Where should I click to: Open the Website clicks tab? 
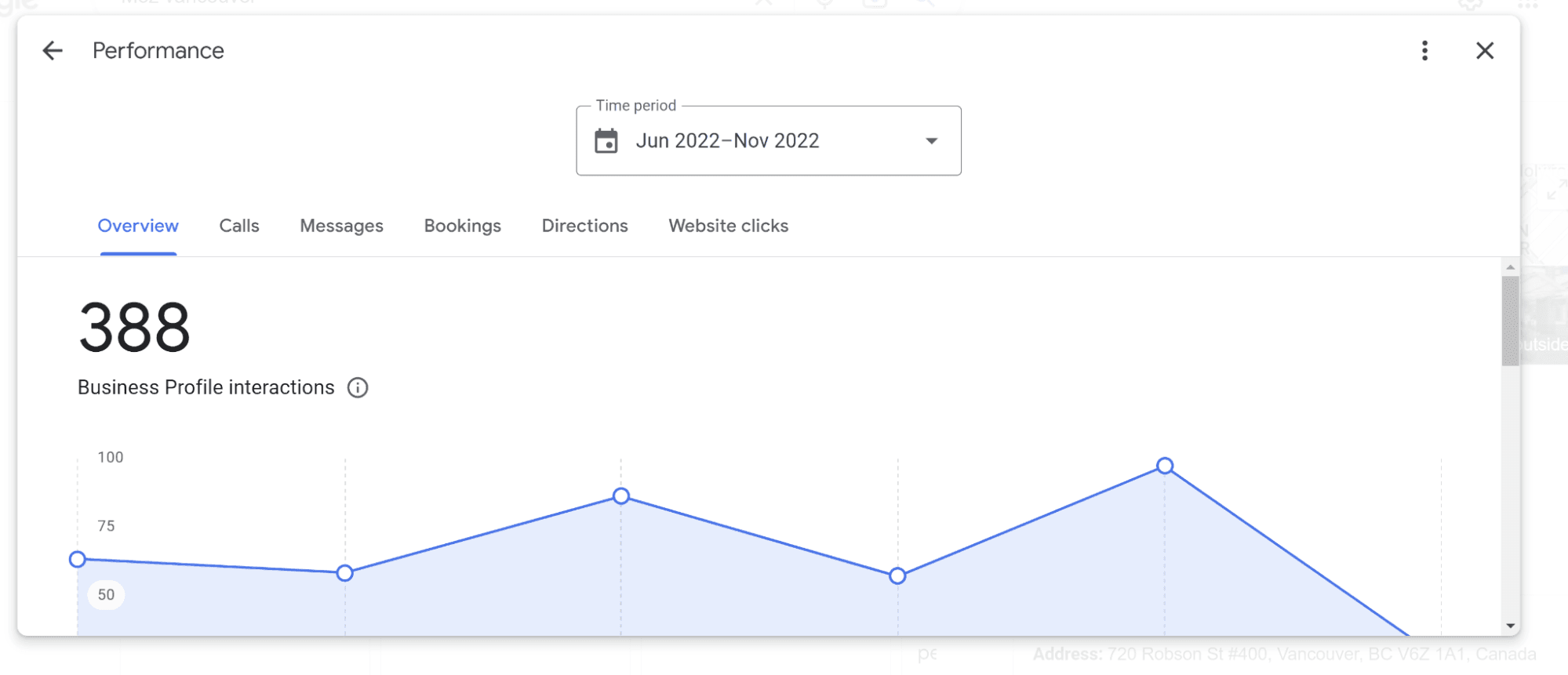click(x=728, y=226)
